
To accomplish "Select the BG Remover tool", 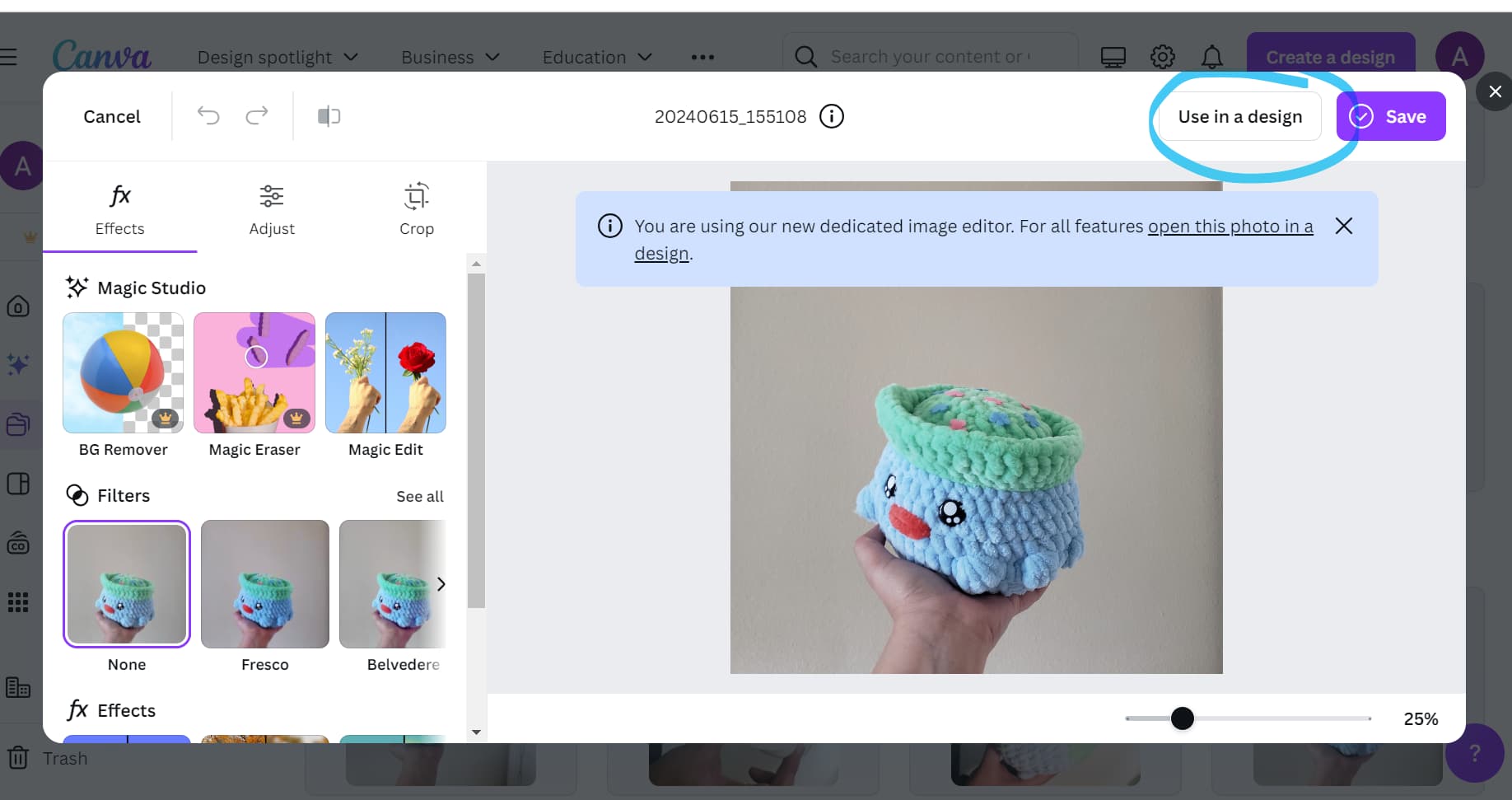I will [x=123, y=373].
